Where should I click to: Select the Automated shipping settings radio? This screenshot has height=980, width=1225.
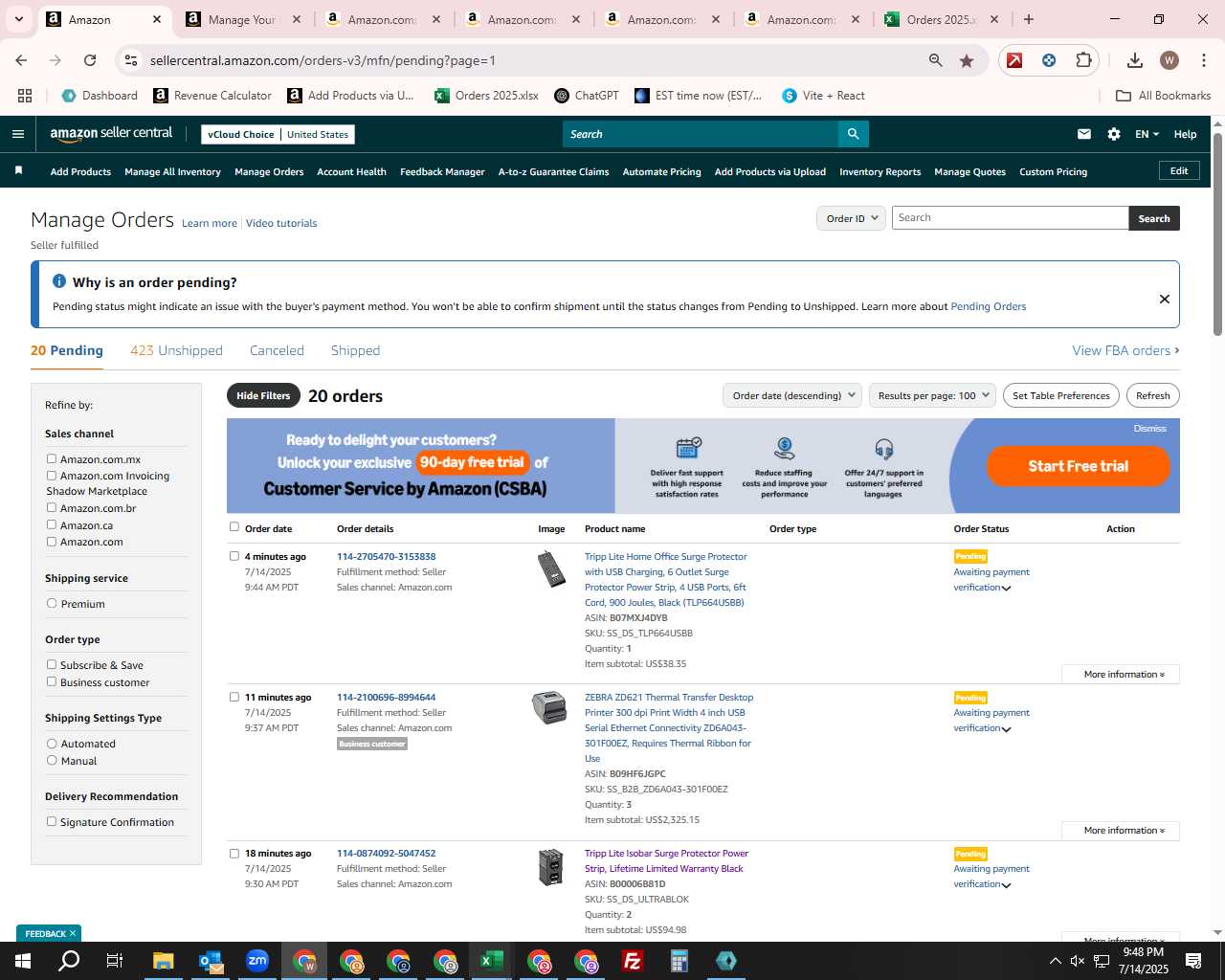[52, 744]
